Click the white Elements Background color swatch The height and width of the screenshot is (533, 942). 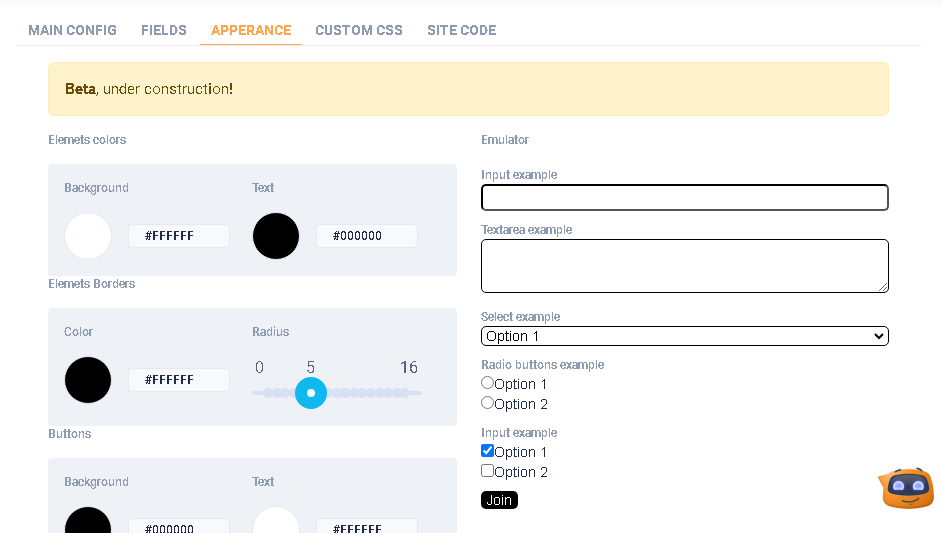tap(88, 236)
